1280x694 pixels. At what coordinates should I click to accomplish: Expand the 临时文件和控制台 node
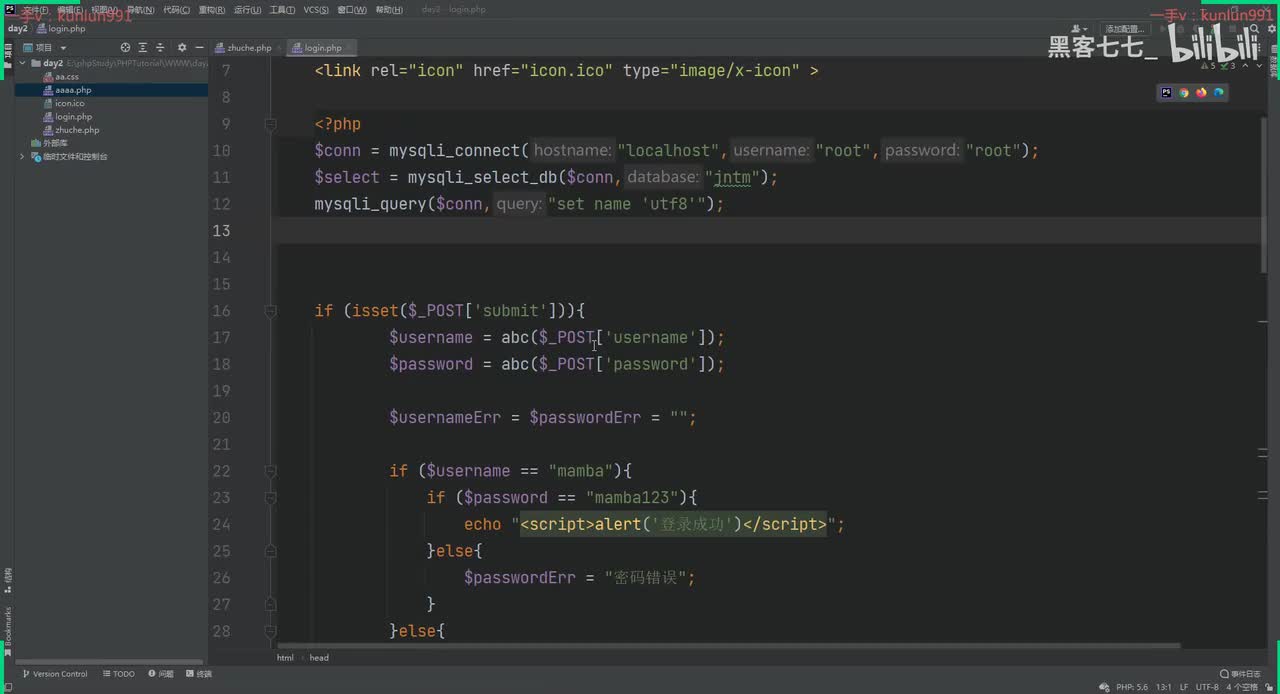[23, 157]
